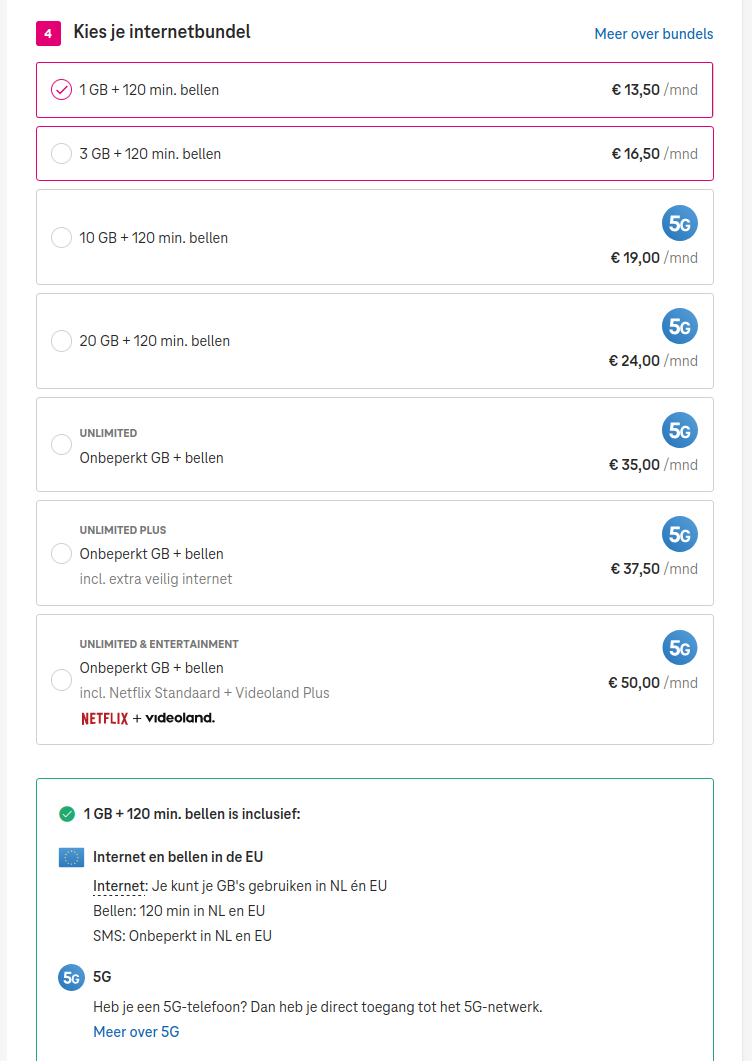The height and width of the screenshot is (1061, 752).
Task: Click the Netflix logo
Action: point(104,719)
